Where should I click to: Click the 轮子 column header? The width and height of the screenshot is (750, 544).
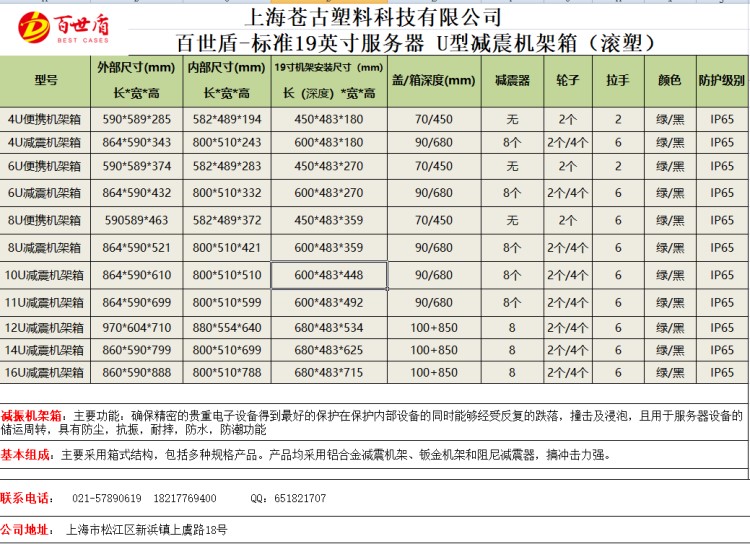(x=566, y=80)
